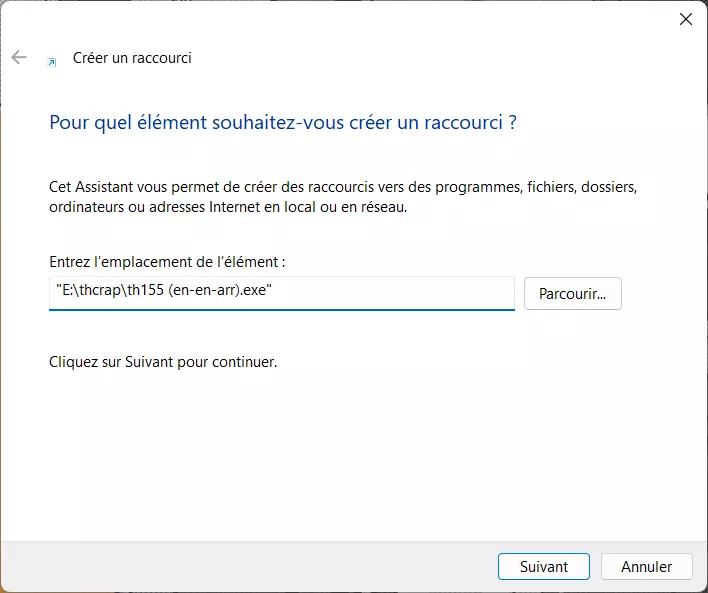Click the "Entrez l'emplacement de l'élément" label
Screen dimensions: 708x593
pyautogui.click(x=167, y=262)
